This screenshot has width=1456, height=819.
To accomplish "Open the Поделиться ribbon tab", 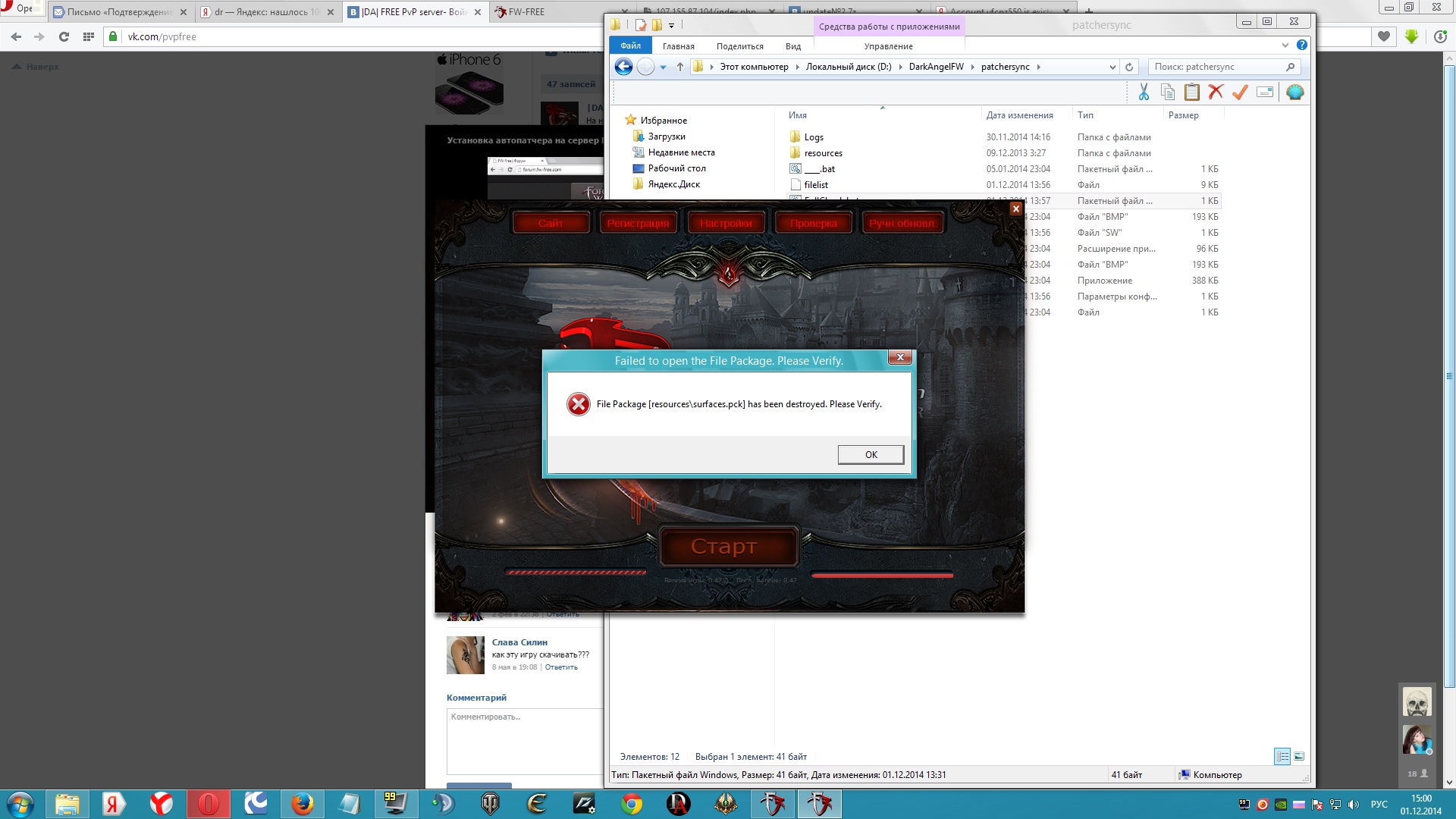I will point(739,46).
